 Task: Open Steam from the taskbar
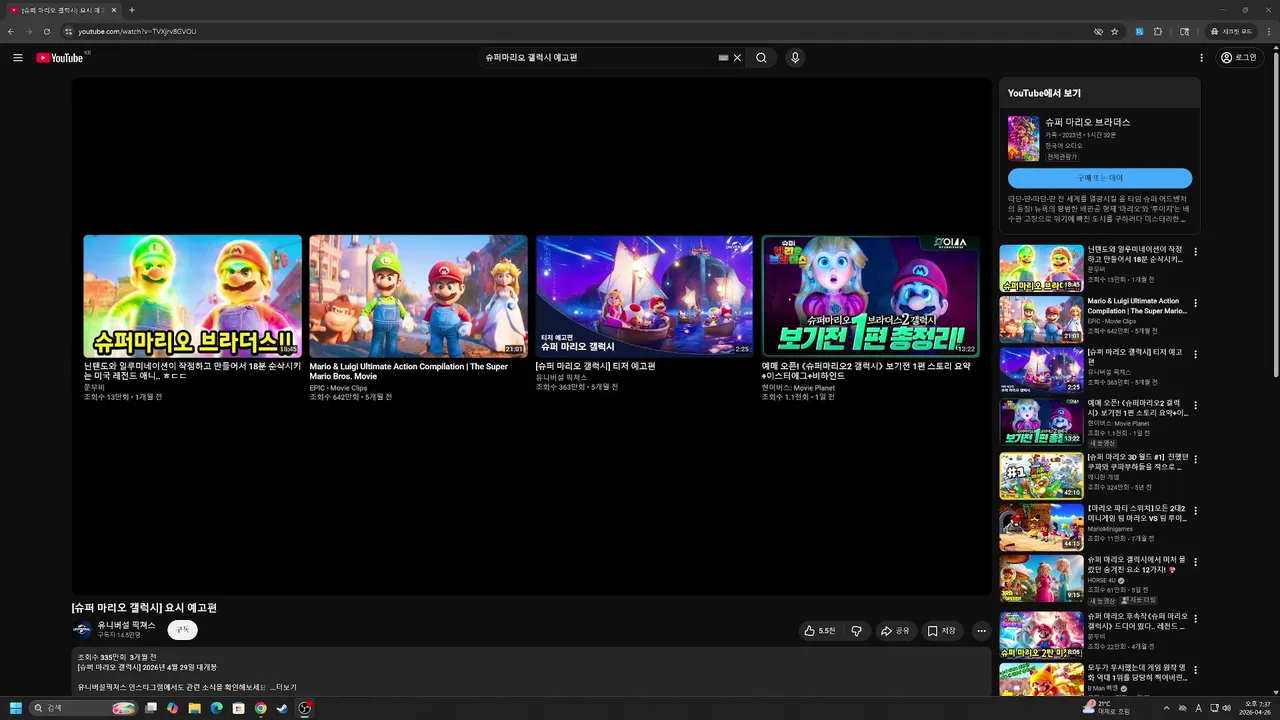tap(282, 708)
